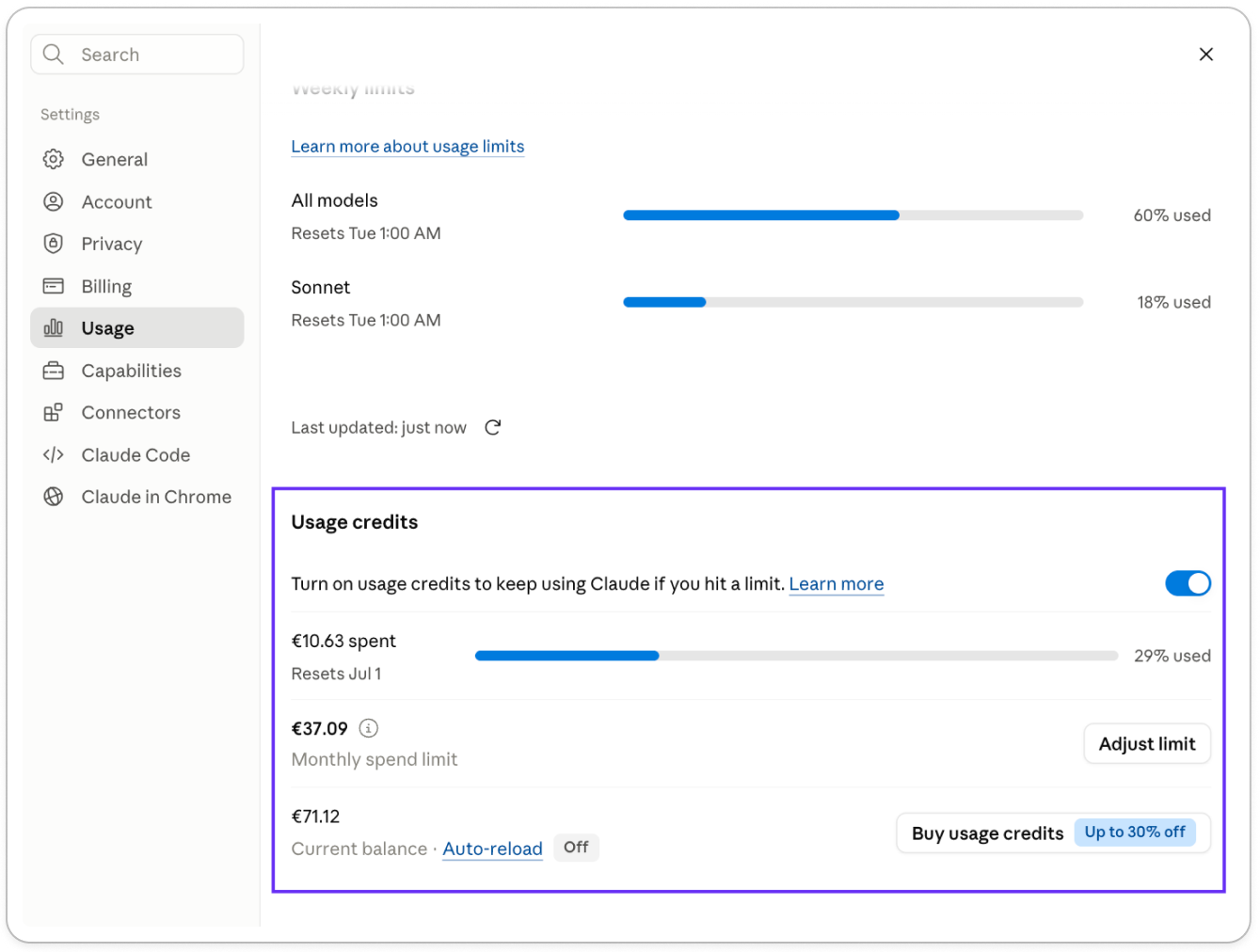Screen dimensions: 1260x952
Task: Click the Settings header in sidebar
Action: 70,114
